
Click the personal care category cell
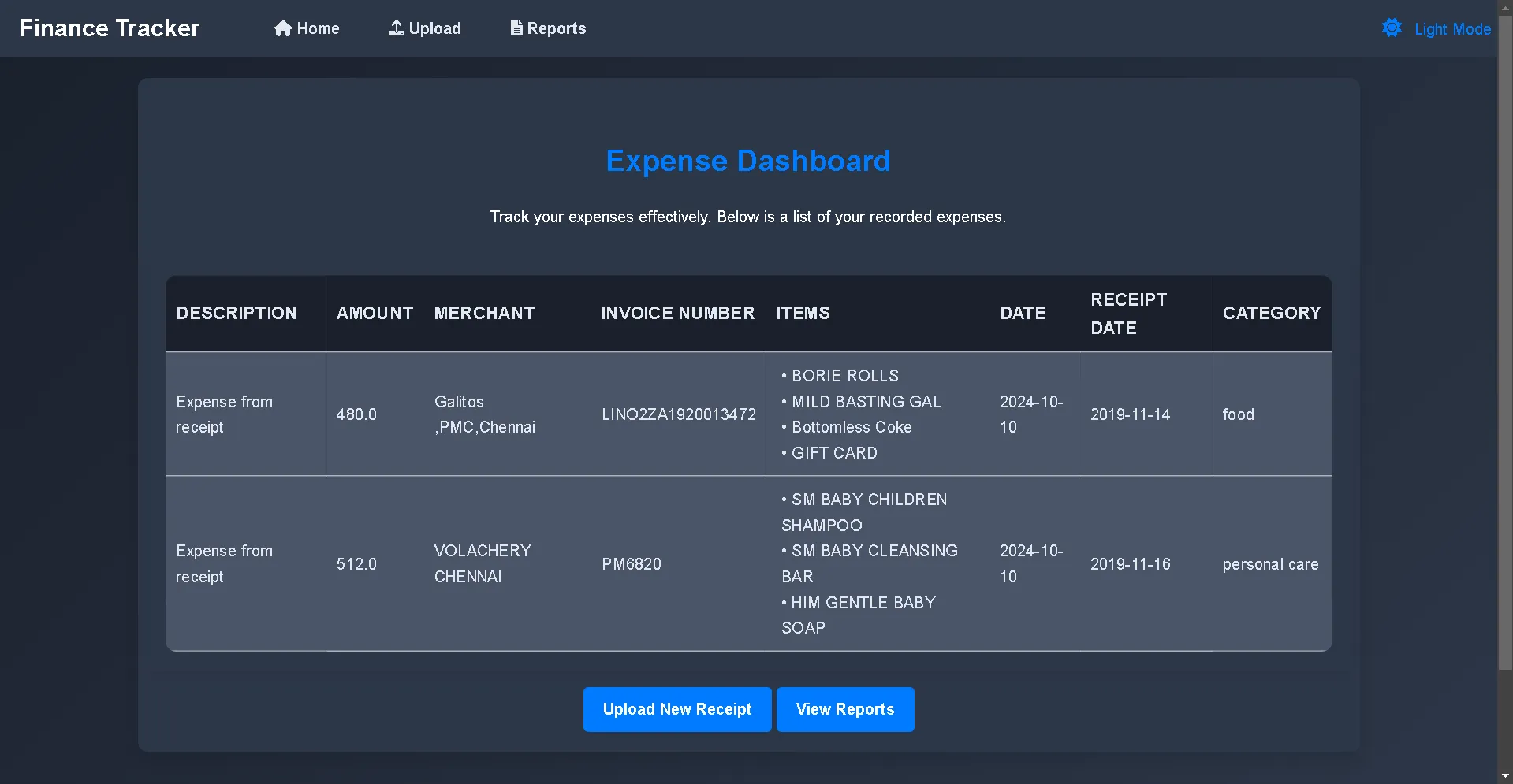1270,564
